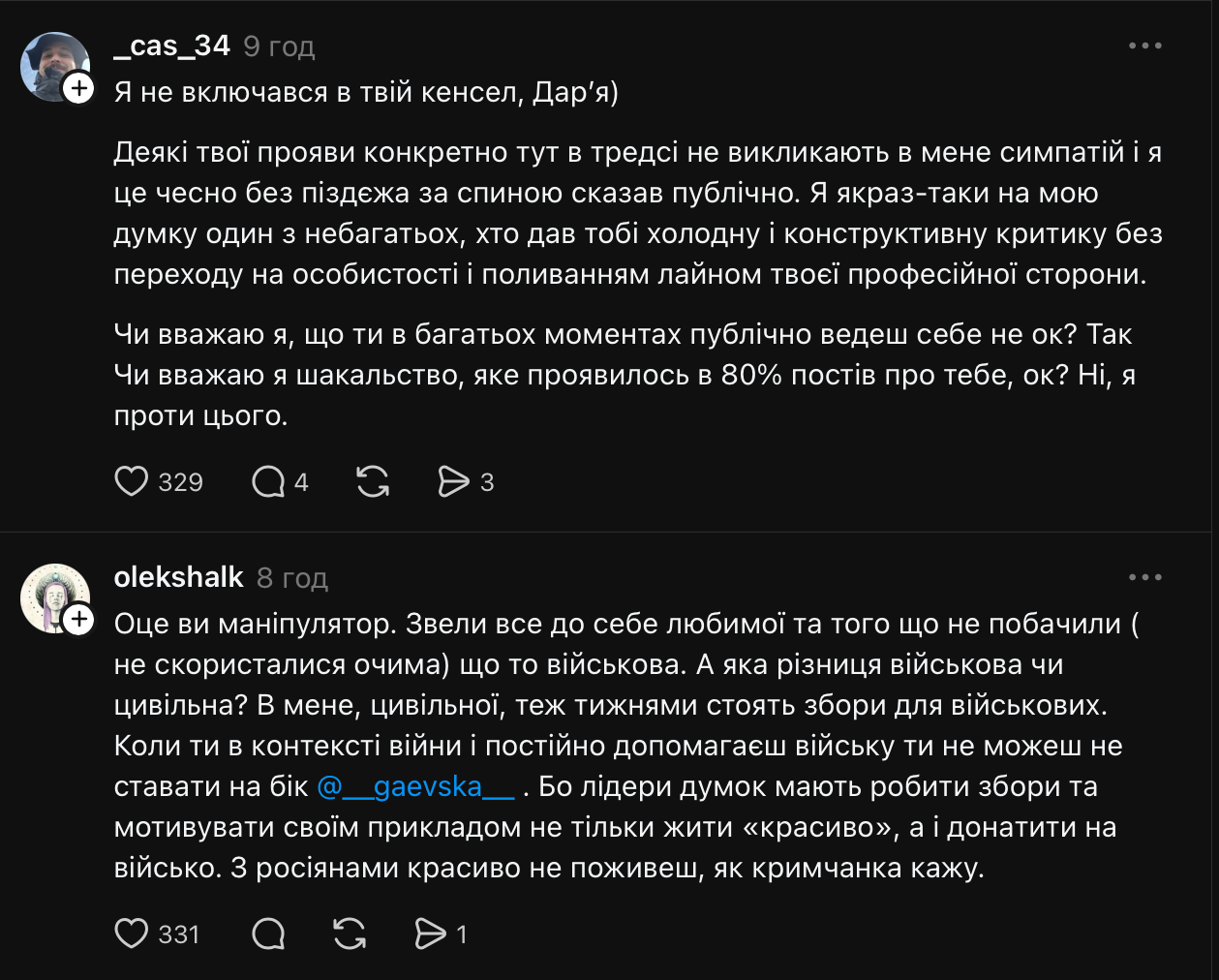Reply to olekshalk's post
Screen dimensions: 1219x980
pyautogui.click(x=268, y=934)
